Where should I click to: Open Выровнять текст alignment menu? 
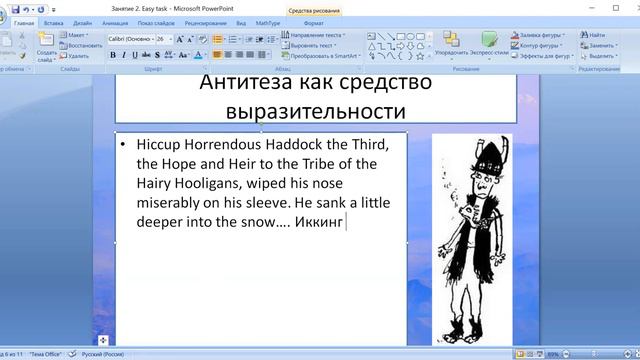tap(309, 45)
